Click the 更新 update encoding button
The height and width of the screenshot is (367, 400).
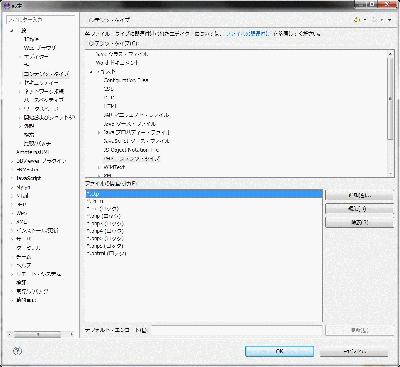click(x=359, y=330)
